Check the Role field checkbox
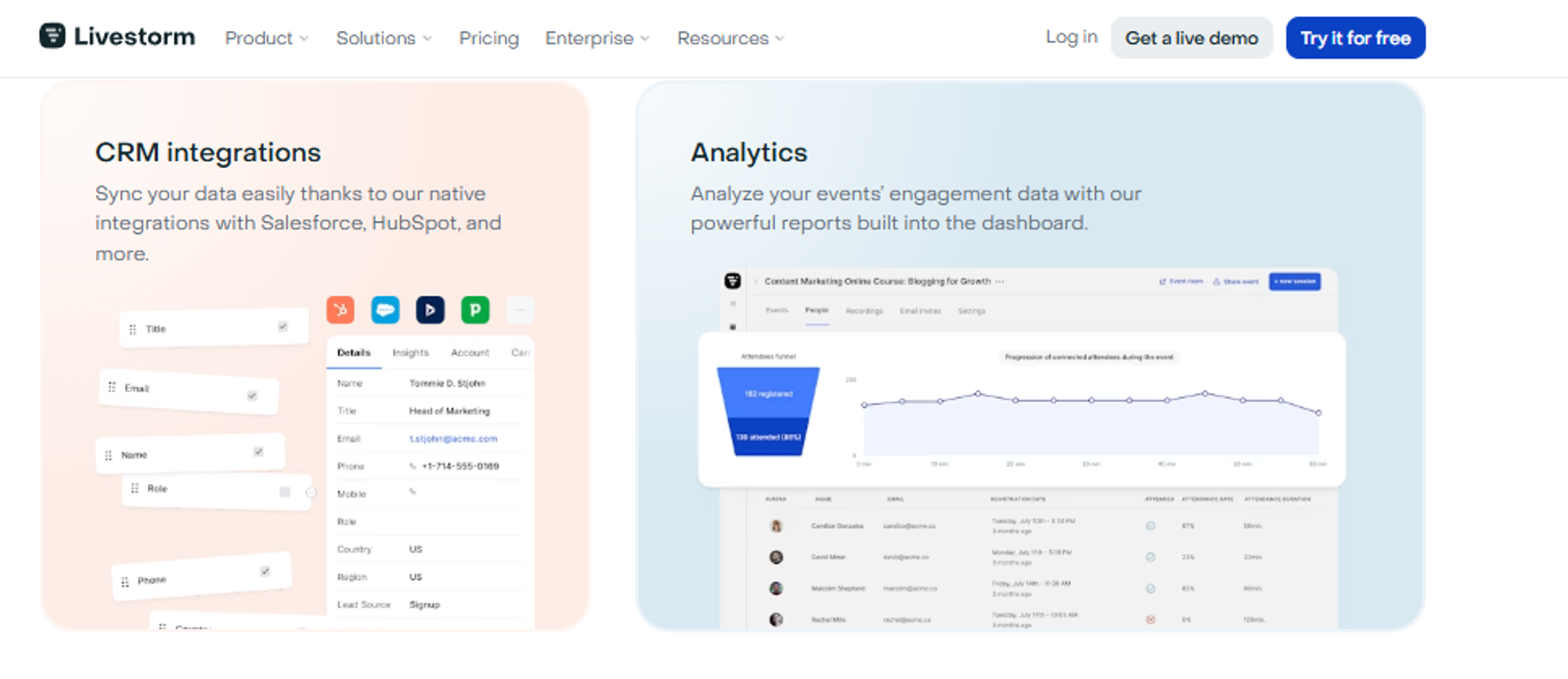This screenshot has width=1568, height=679. 285,492
